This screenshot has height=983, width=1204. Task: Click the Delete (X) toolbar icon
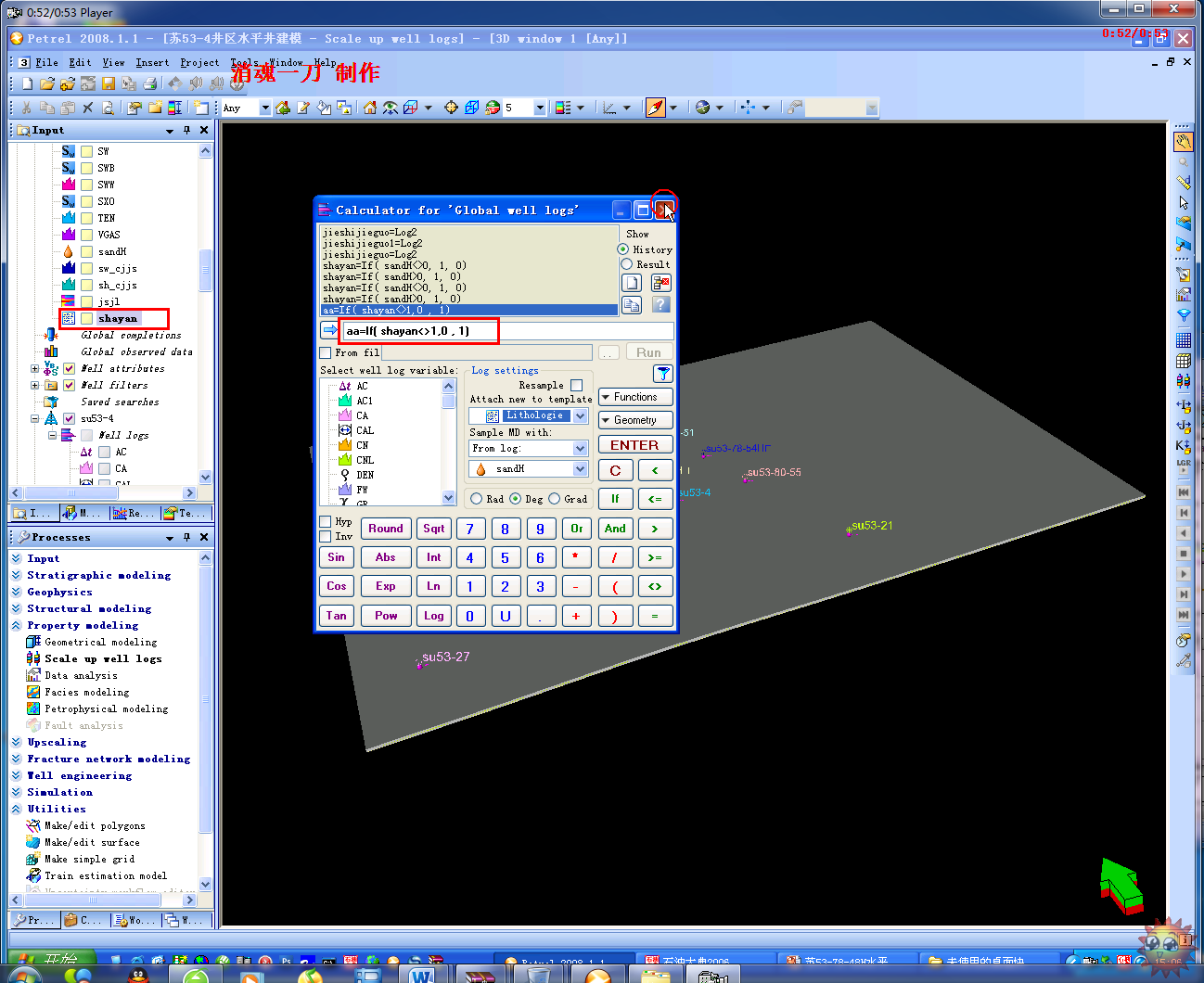coord(88,108)
